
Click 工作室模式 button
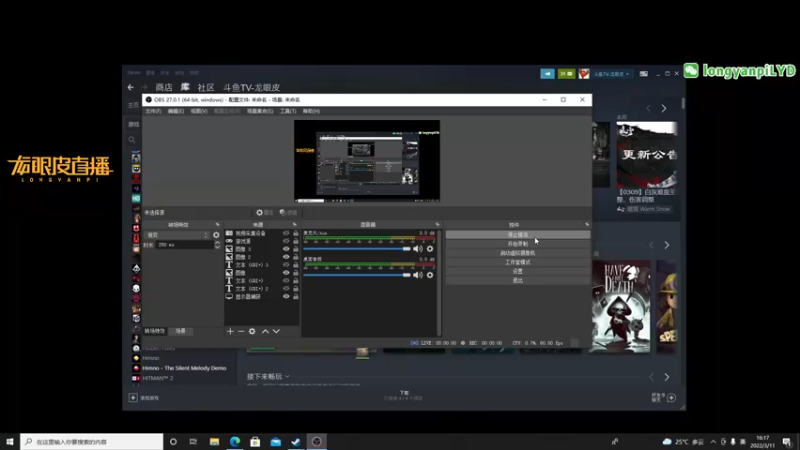pos(518,262)
